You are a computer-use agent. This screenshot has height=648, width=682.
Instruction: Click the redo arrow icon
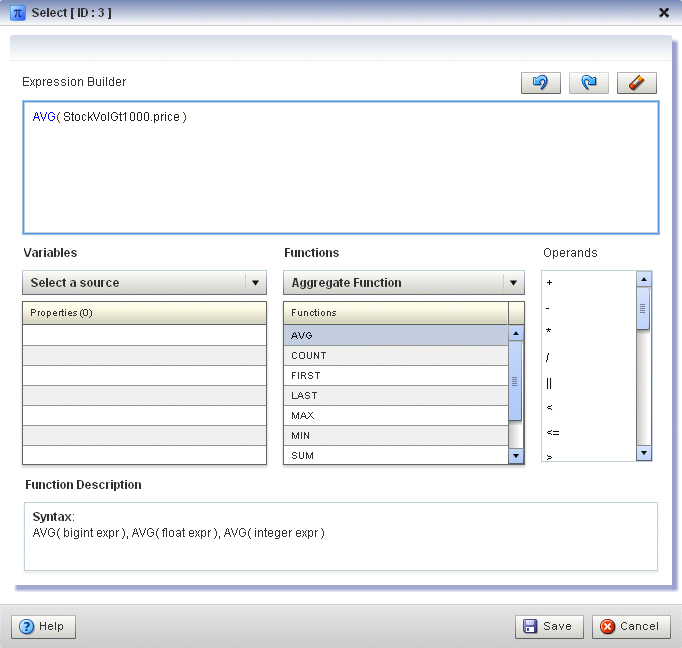pyautogui.click(x=588, y=83)
